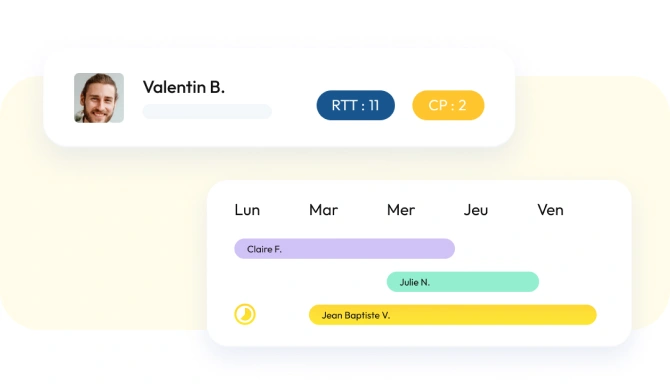The width and height of the screenshot is (670, 384).
Task: Click the Jean Baptiste V. name text
Action: click(x=356, y=315)
